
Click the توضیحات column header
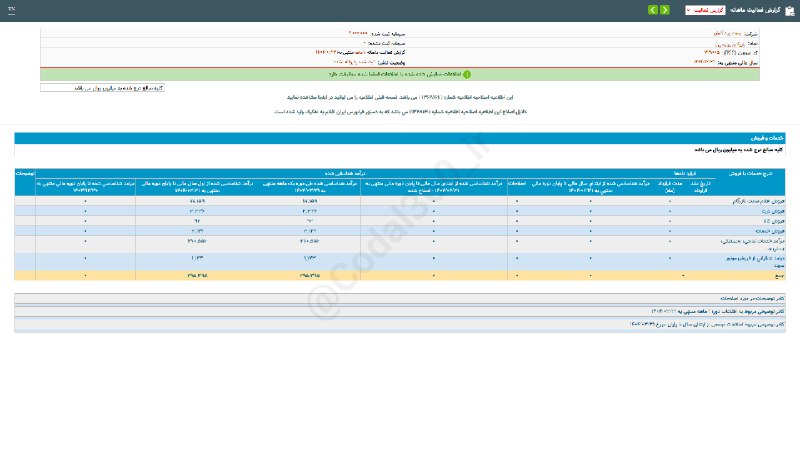pos(25,182)
